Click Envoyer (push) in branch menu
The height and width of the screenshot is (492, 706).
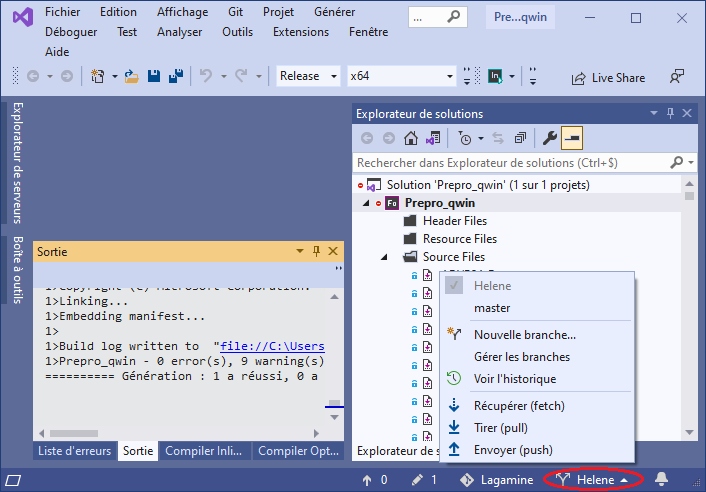click(513, 450)
